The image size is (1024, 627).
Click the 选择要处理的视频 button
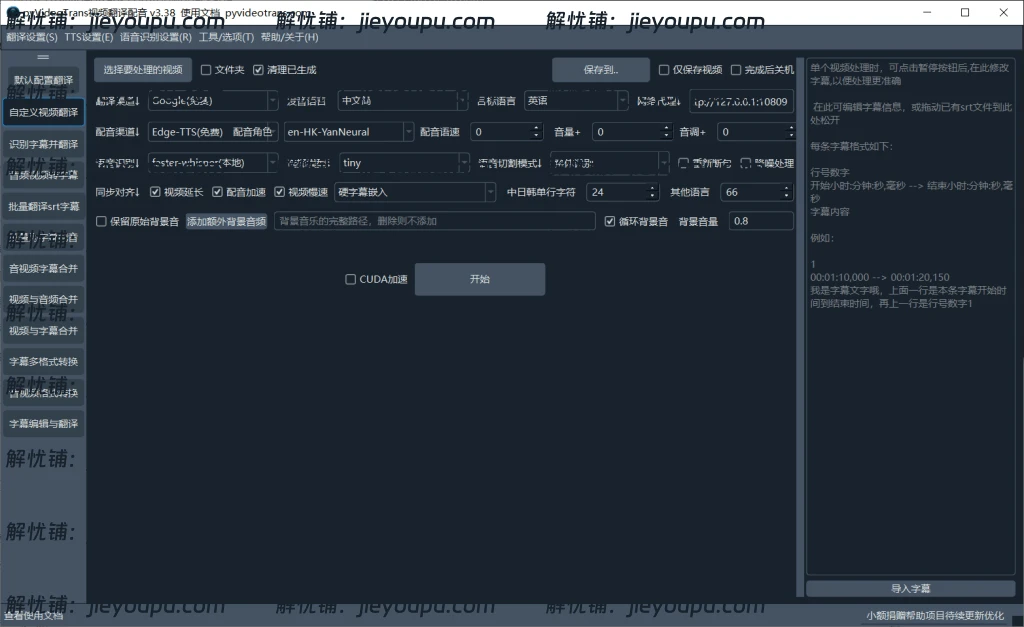[x=143, y=70]
